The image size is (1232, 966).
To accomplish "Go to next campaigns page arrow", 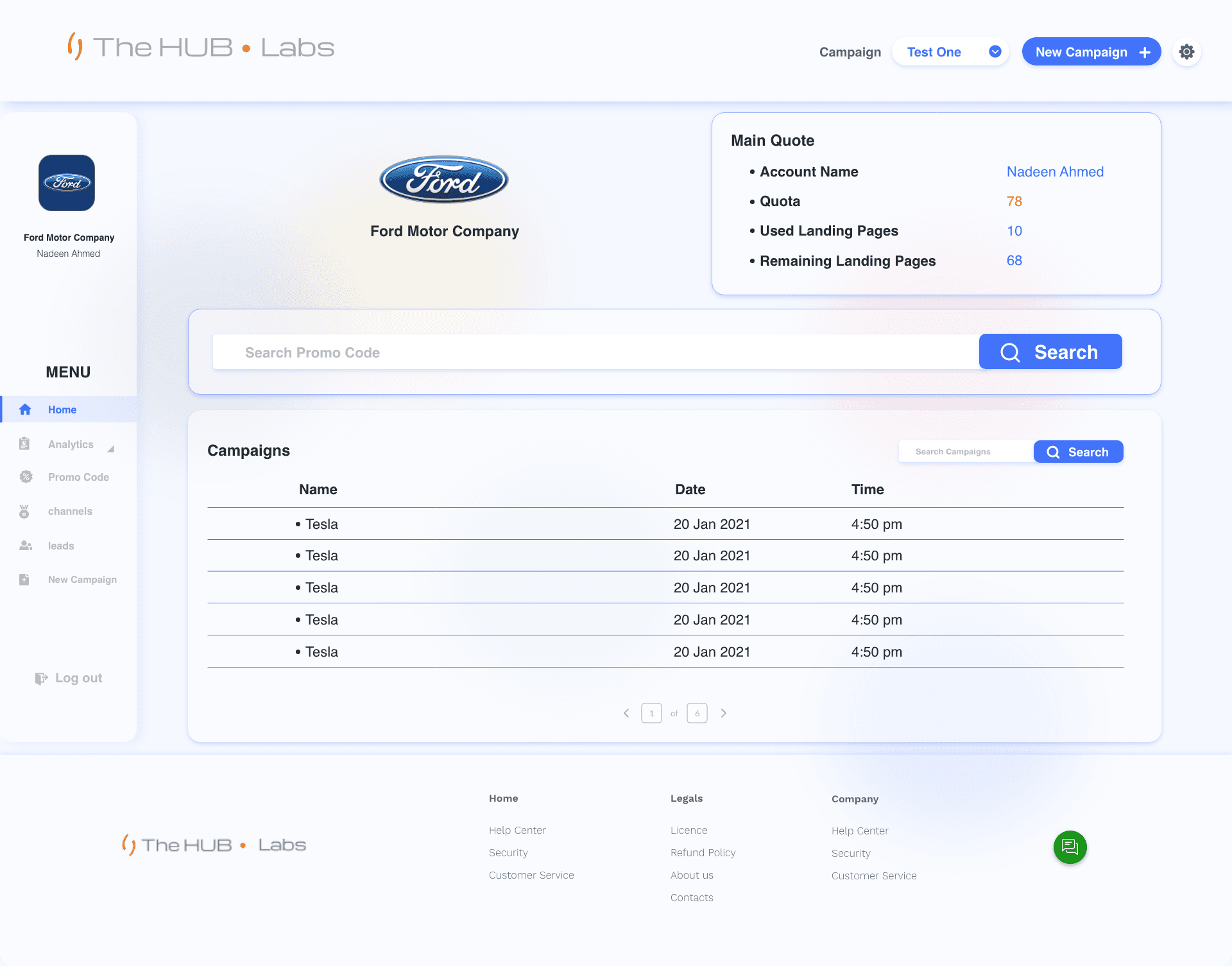I will coord(724,713).
